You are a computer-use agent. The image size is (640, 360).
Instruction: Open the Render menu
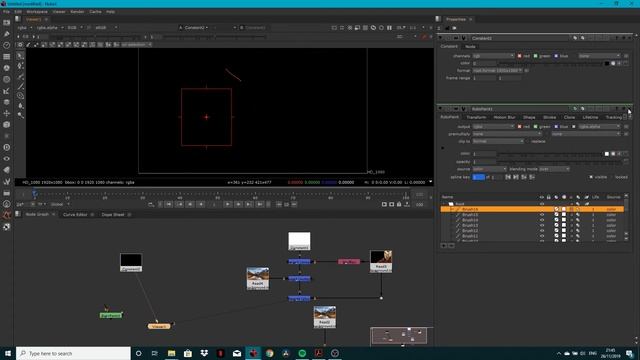pyautogui.click(x=77, y=12)
